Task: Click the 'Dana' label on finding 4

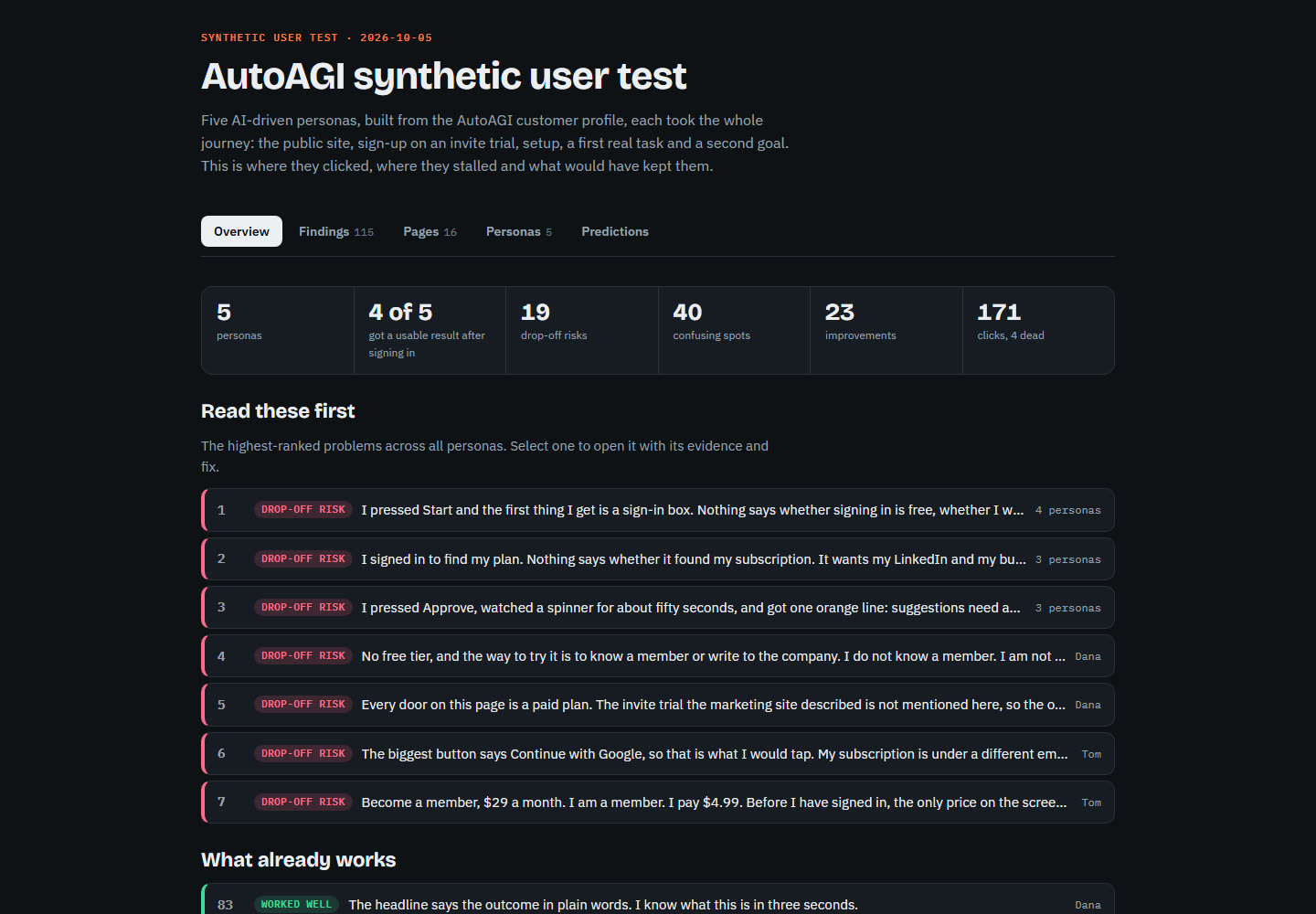Action: [x=1088, y=656]
